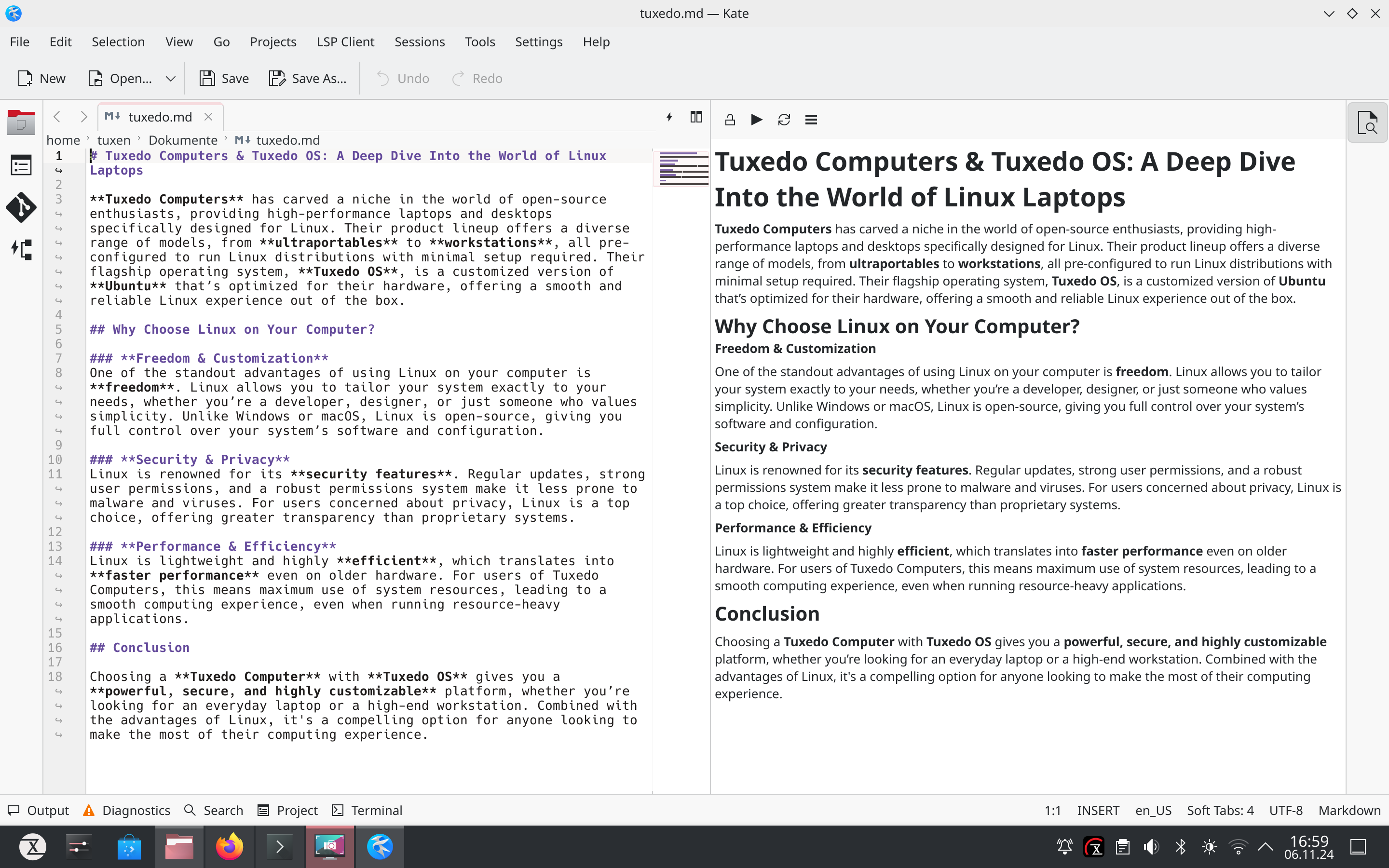Open the screen brightness tray icon
This screenshot has width=1389, height=868.
[1210, 847]
